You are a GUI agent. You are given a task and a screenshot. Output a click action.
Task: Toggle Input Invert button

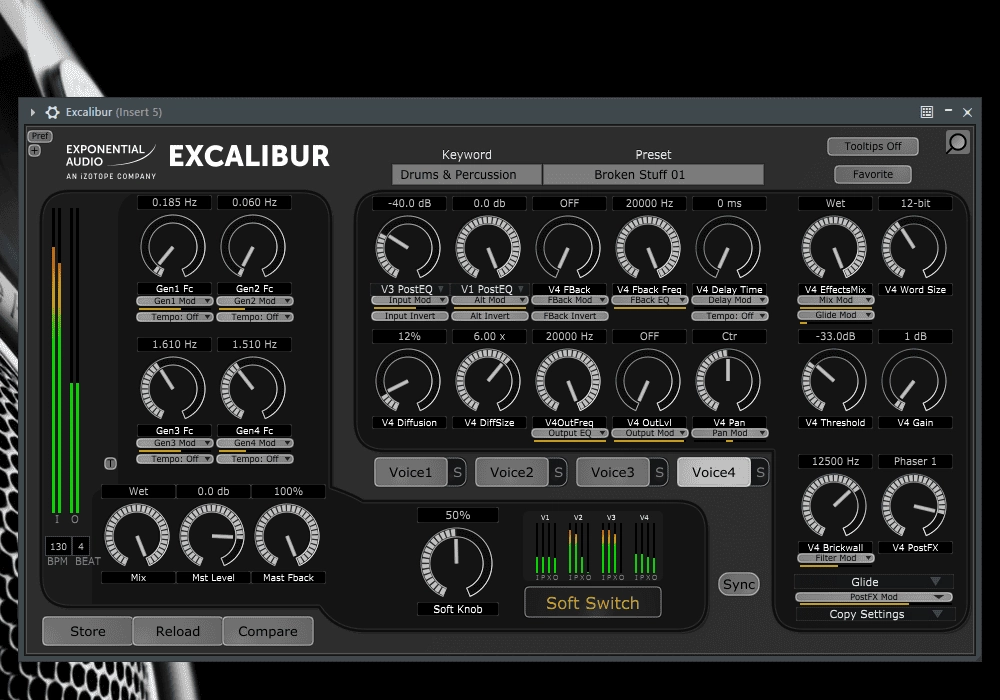click(x=409, y=316)
